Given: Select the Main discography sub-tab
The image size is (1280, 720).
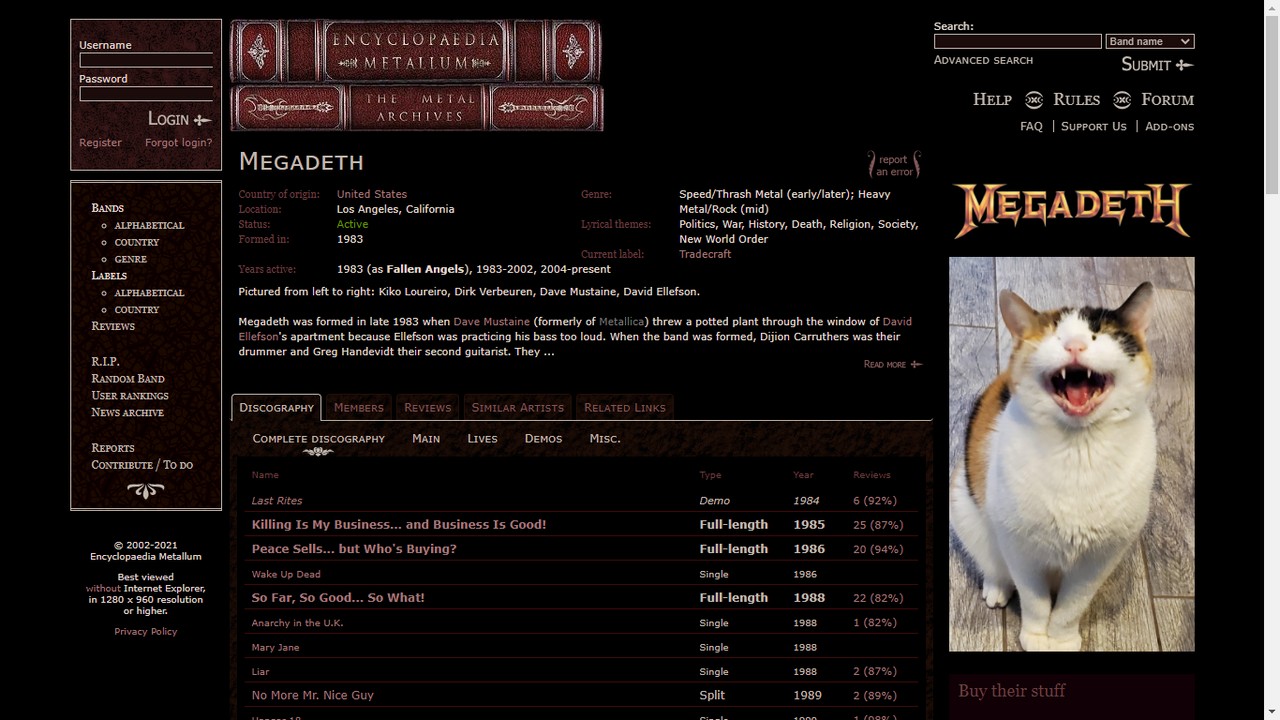Looking at the screenshot, I should (x=426, y=439).
